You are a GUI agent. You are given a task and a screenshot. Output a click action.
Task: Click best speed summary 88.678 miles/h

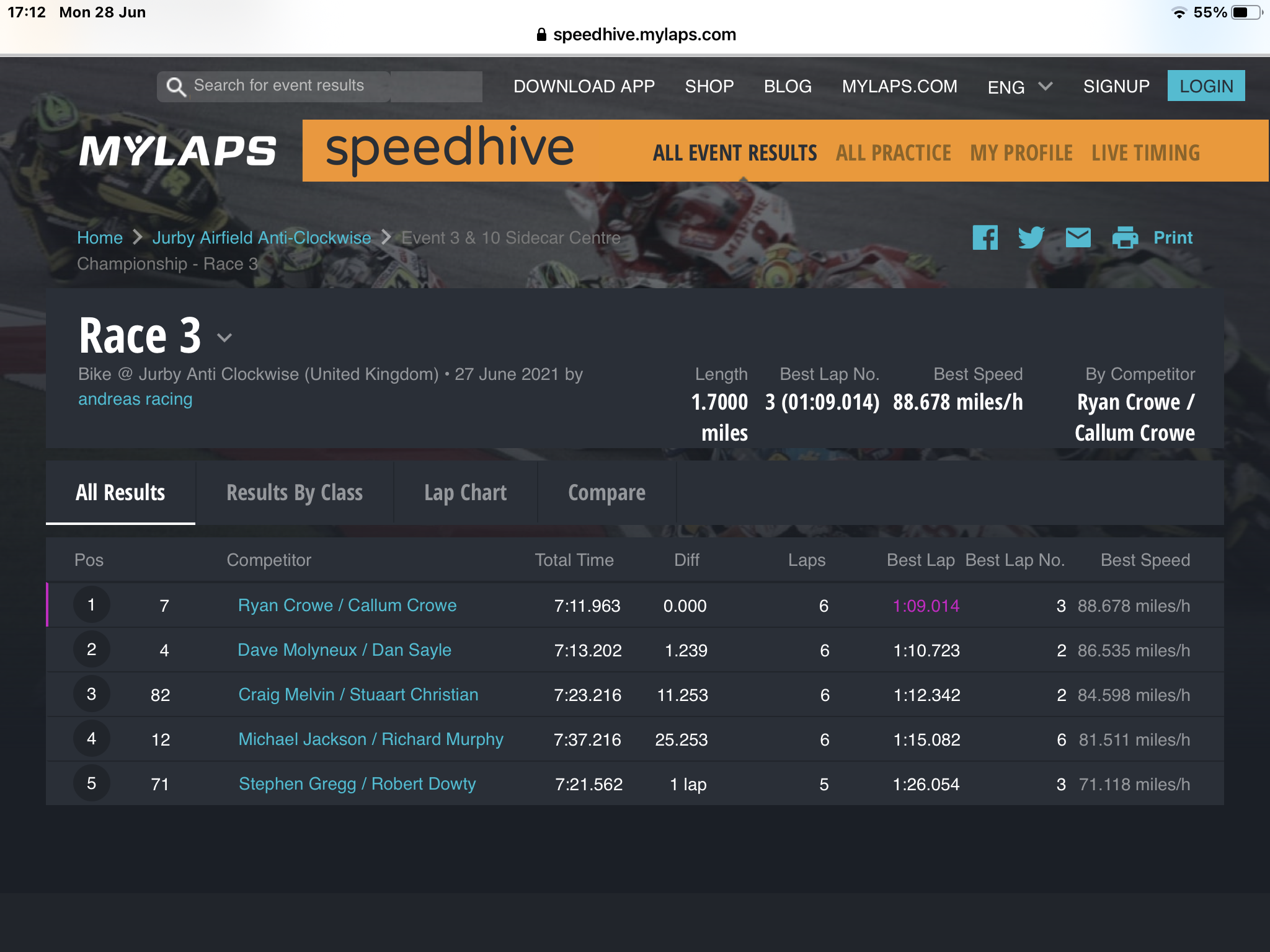point(957,402)
